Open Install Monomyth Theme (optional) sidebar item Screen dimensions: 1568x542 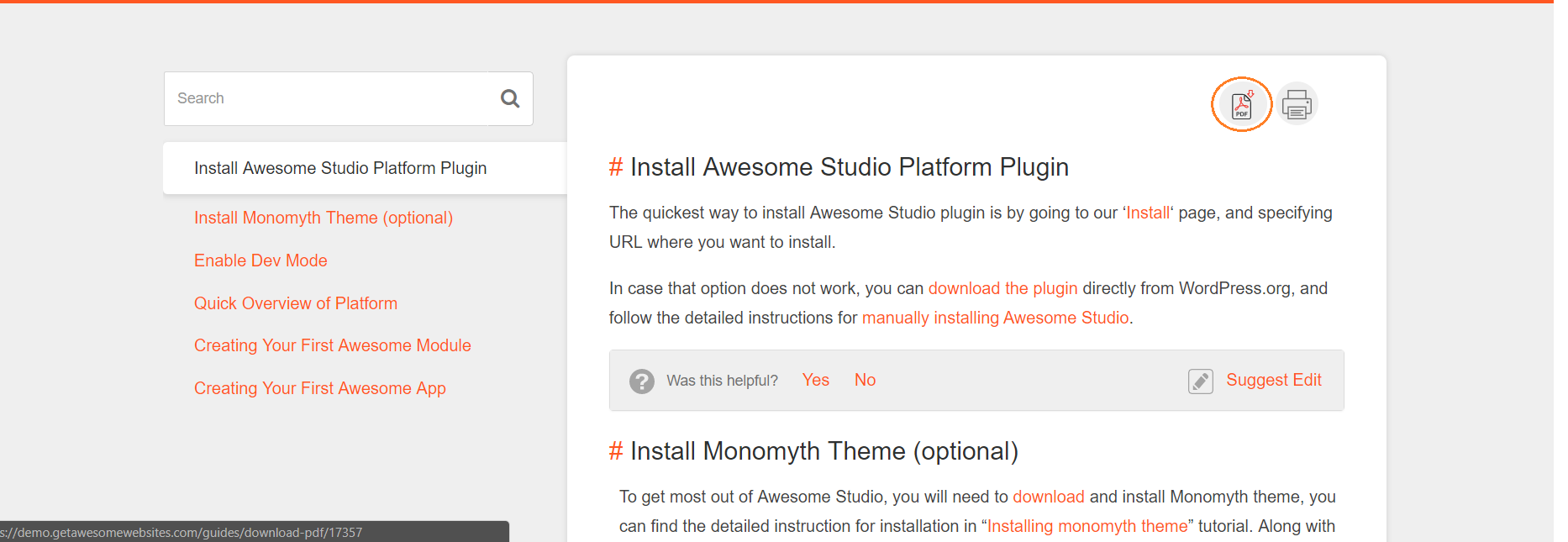coord(324,218)
